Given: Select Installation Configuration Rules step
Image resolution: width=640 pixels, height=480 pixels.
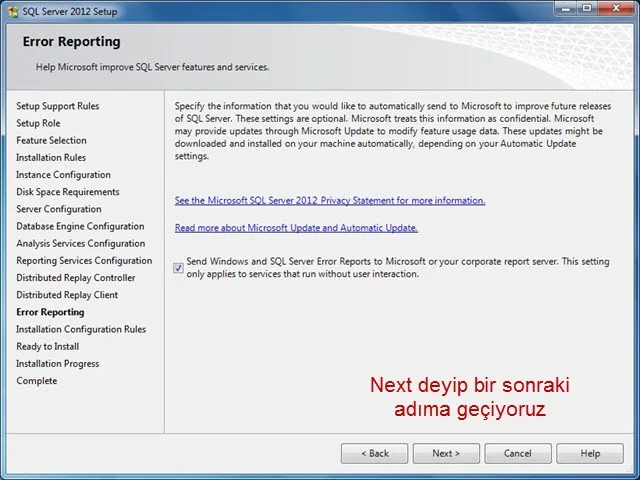Looking at the screenshot, I should click(x=81, y=329).
